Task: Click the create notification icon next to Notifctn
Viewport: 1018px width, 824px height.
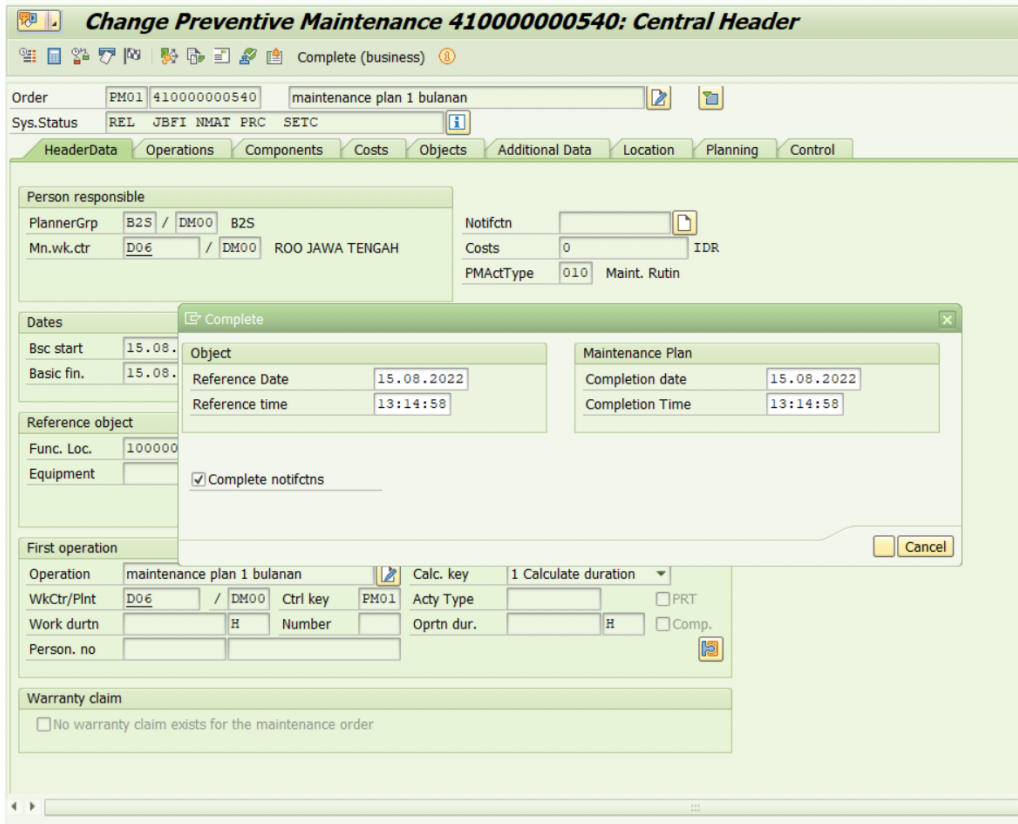Action: click(x=684, y=222)
